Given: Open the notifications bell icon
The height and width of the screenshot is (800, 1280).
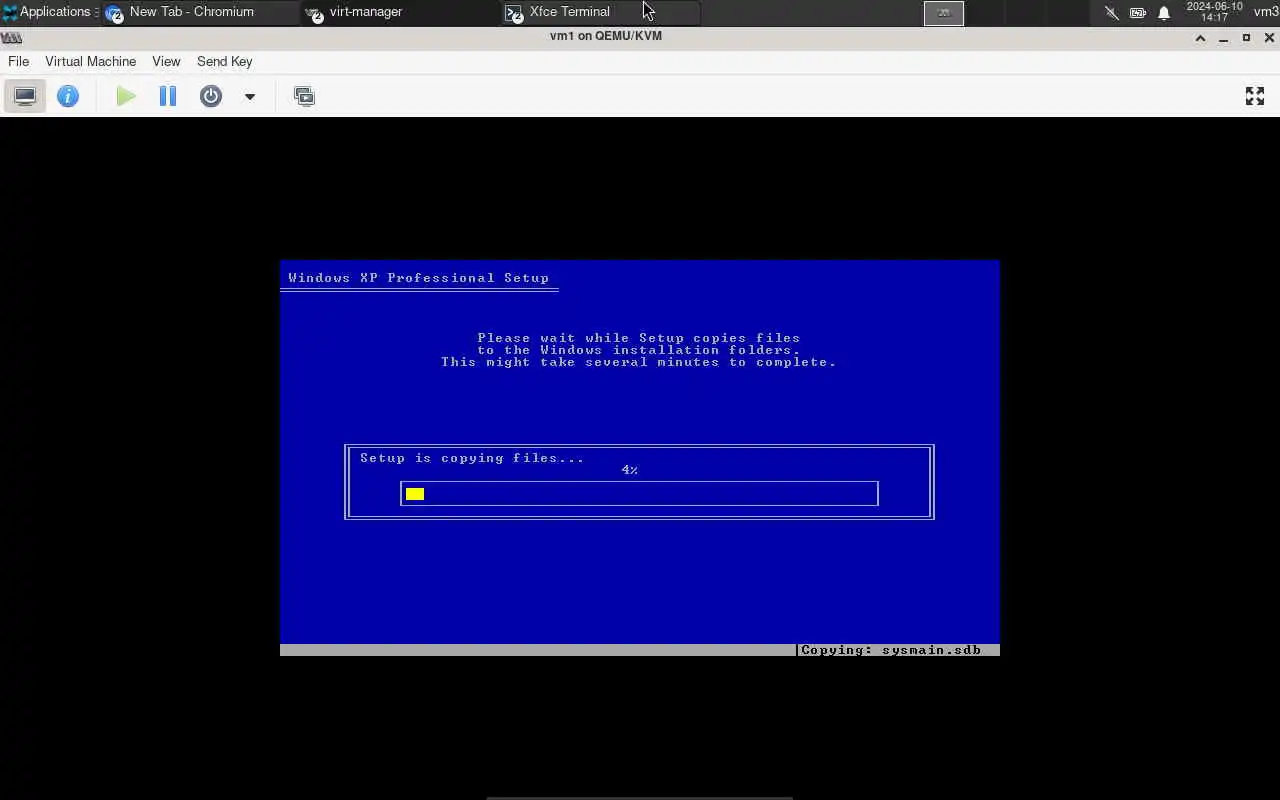Looking at the screenshot, I should click(x=1164, y=13).
